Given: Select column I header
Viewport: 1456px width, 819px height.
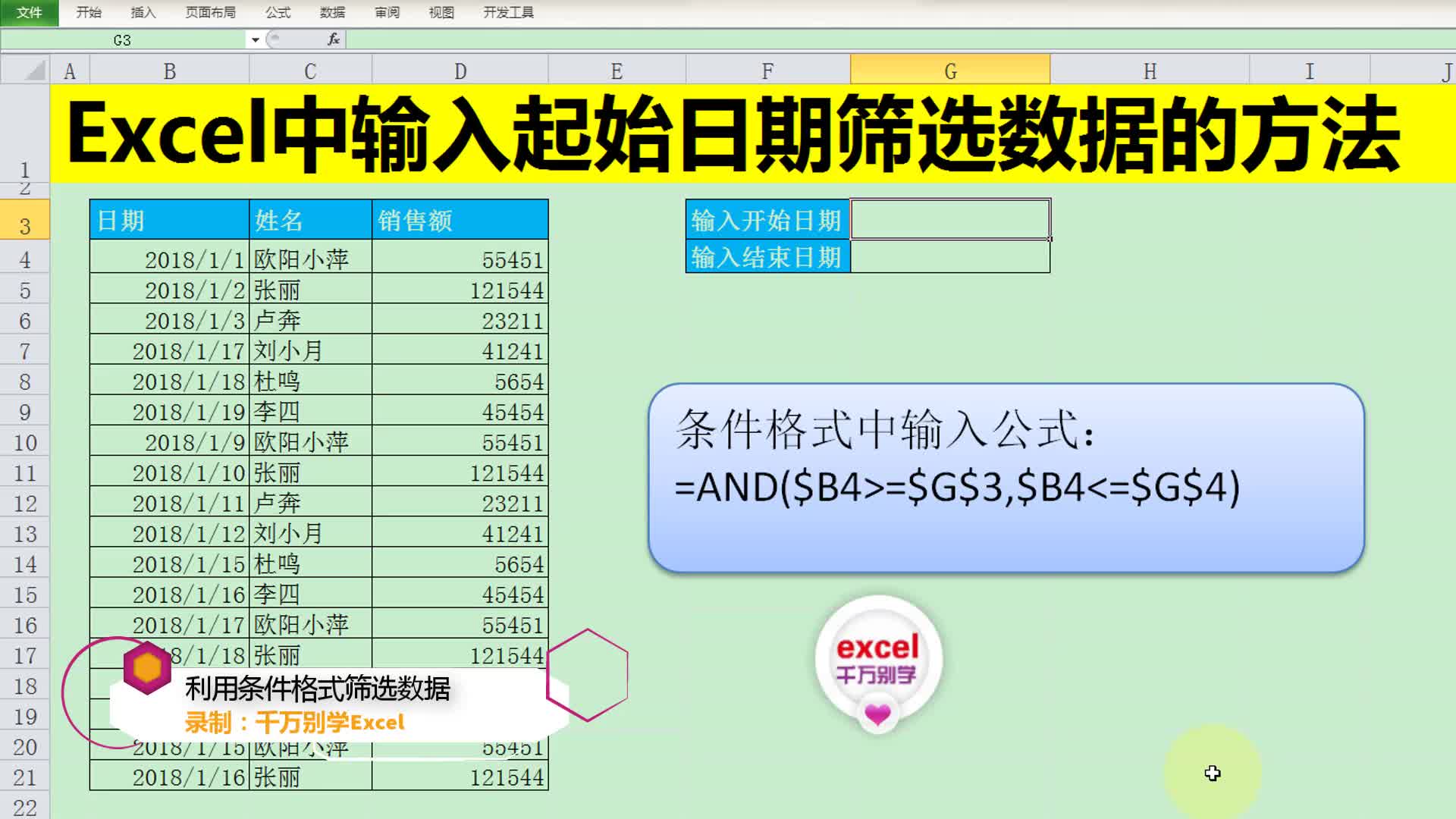Looking at the screenshot, I should coord(1310,71).
